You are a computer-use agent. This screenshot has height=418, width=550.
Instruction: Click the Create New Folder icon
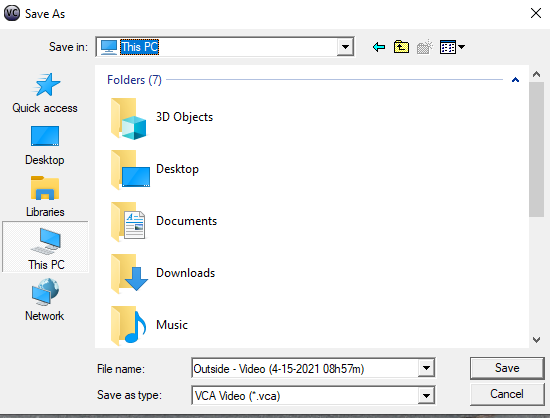[x=424, y=47]
